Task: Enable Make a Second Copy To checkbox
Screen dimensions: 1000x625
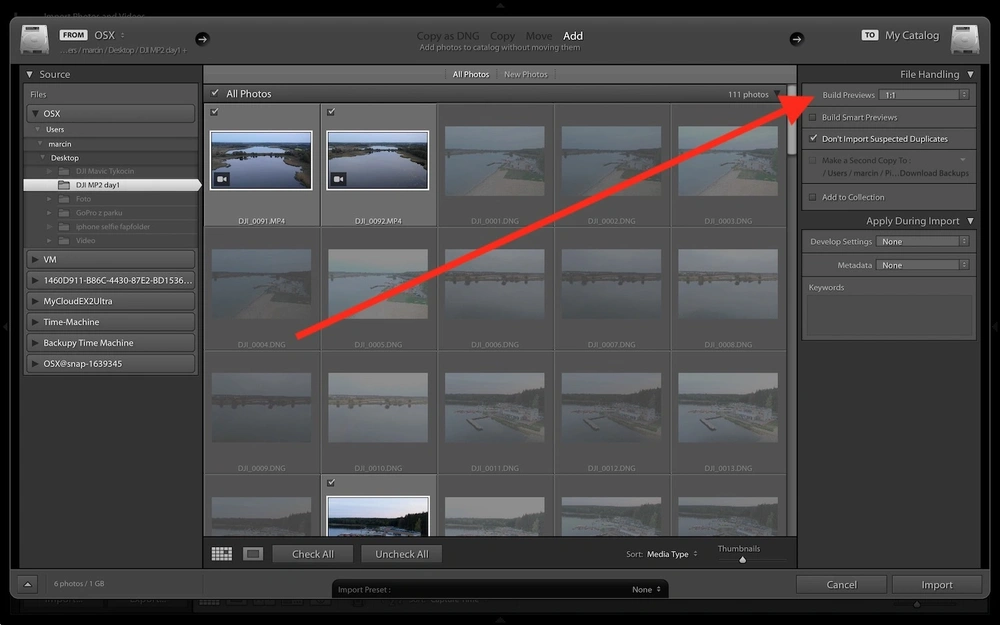Action: (x=812, y=160)
